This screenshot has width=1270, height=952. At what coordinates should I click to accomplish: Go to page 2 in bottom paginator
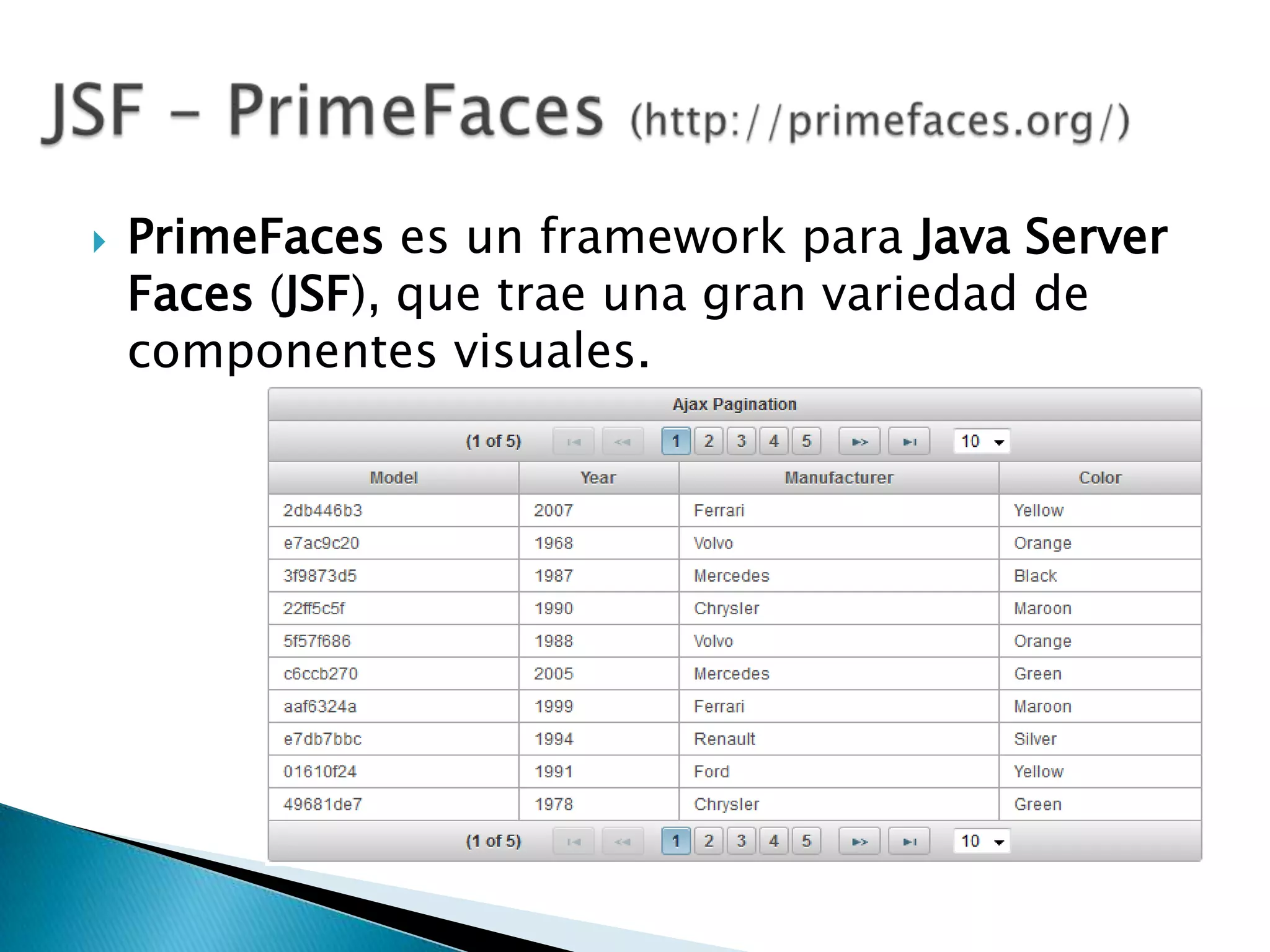[709, 841]
